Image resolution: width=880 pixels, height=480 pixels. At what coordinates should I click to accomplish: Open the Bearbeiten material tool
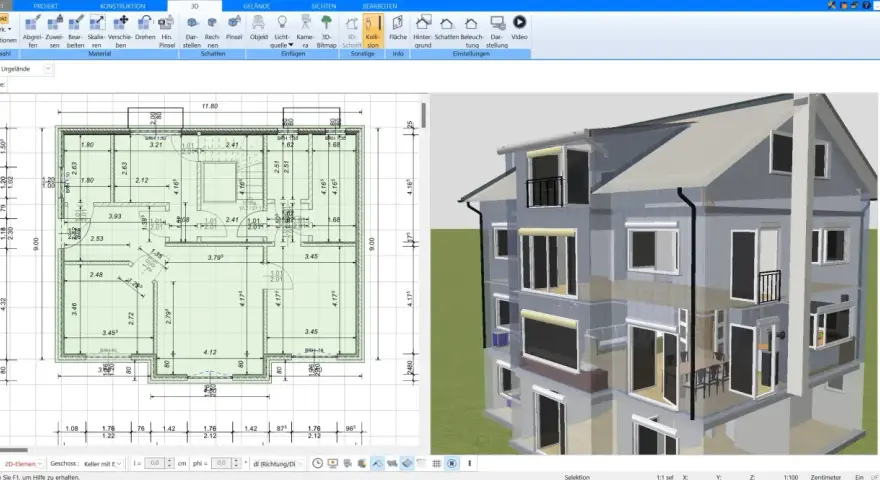pos(75,31)
